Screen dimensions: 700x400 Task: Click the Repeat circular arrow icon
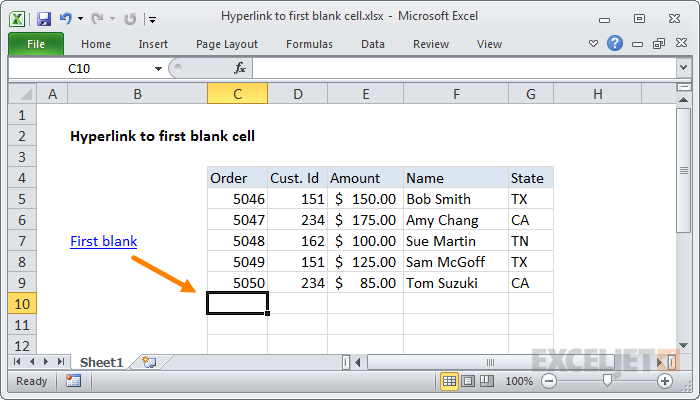tap(129, 19)
